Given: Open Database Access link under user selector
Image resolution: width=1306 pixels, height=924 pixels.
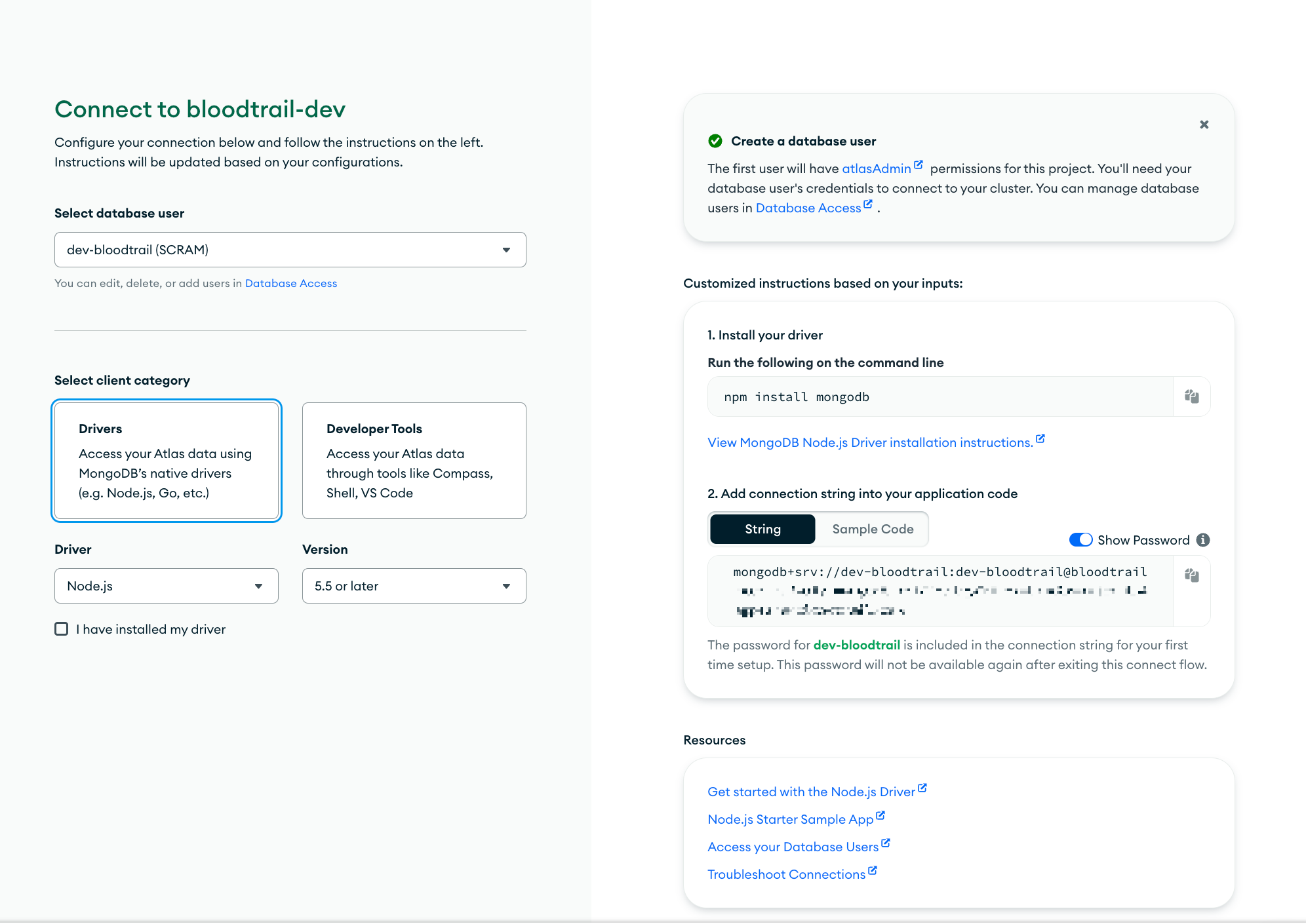Looking at the screenshot, I should (291, 283).
